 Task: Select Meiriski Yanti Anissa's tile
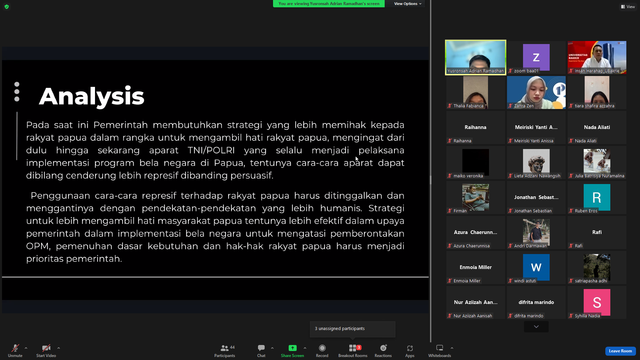pyautogui.click(x=536, y=127)
